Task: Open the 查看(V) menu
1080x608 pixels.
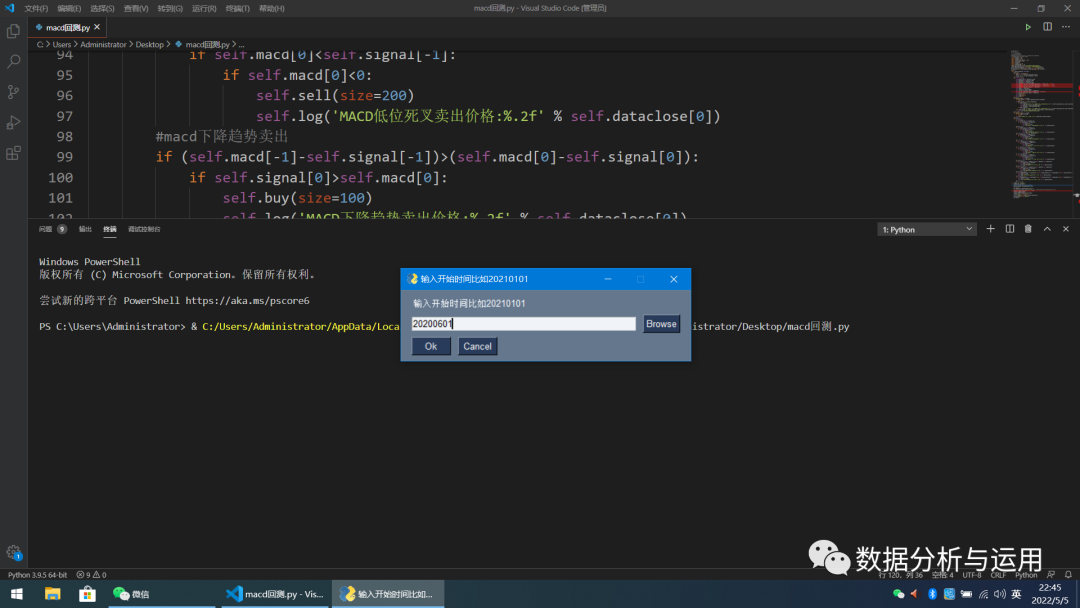Action: coord(136,8)
